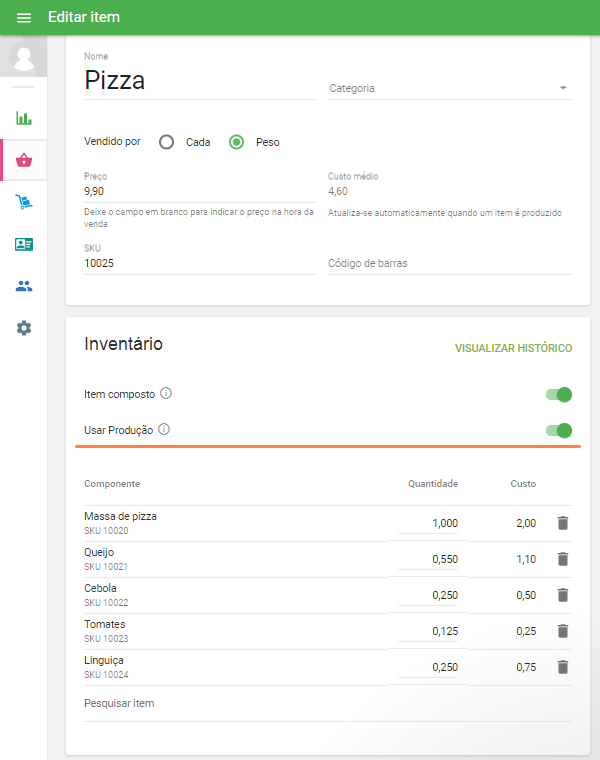Screen dimensions: 600x760
Task: Select the Peso radio button
Action: click(x=237, y=142)
